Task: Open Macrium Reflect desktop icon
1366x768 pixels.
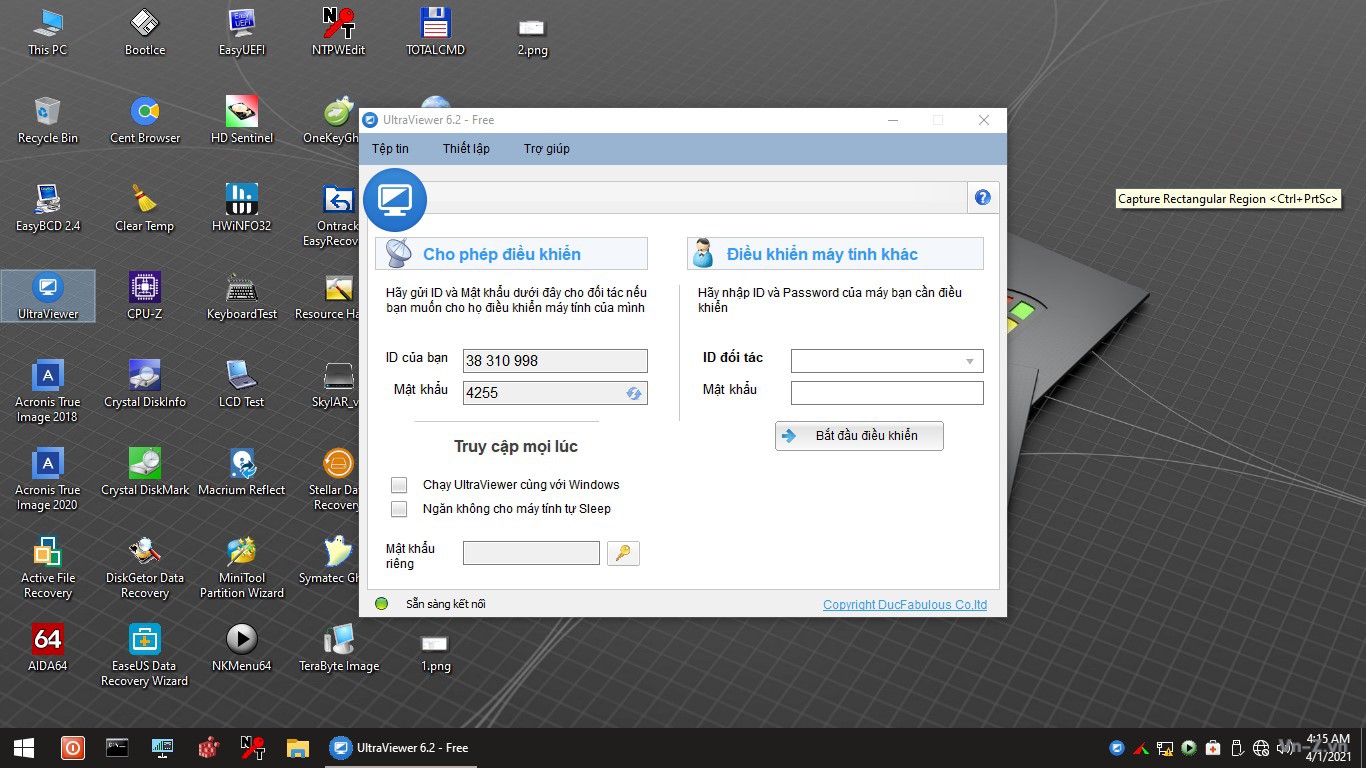Action: point(242,472)
